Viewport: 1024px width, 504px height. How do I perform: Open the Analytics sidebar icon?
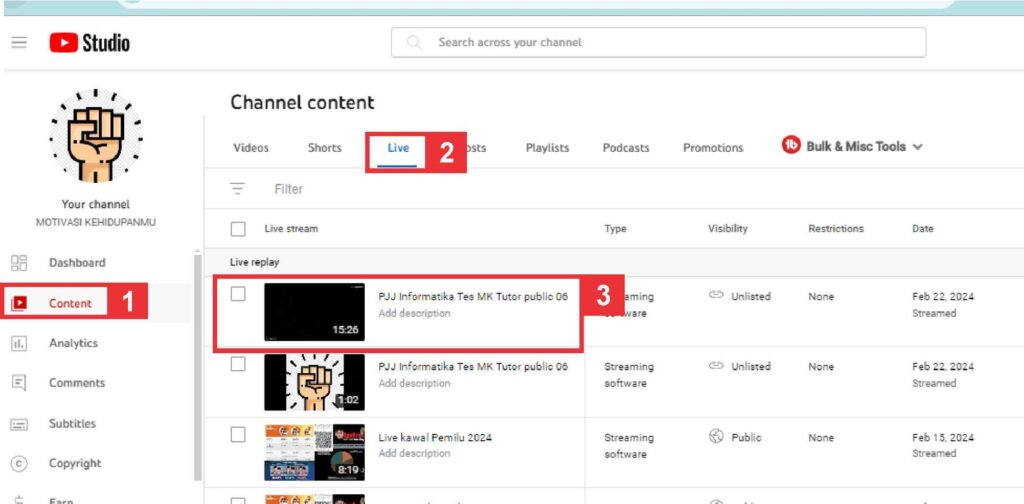(19, 343)
